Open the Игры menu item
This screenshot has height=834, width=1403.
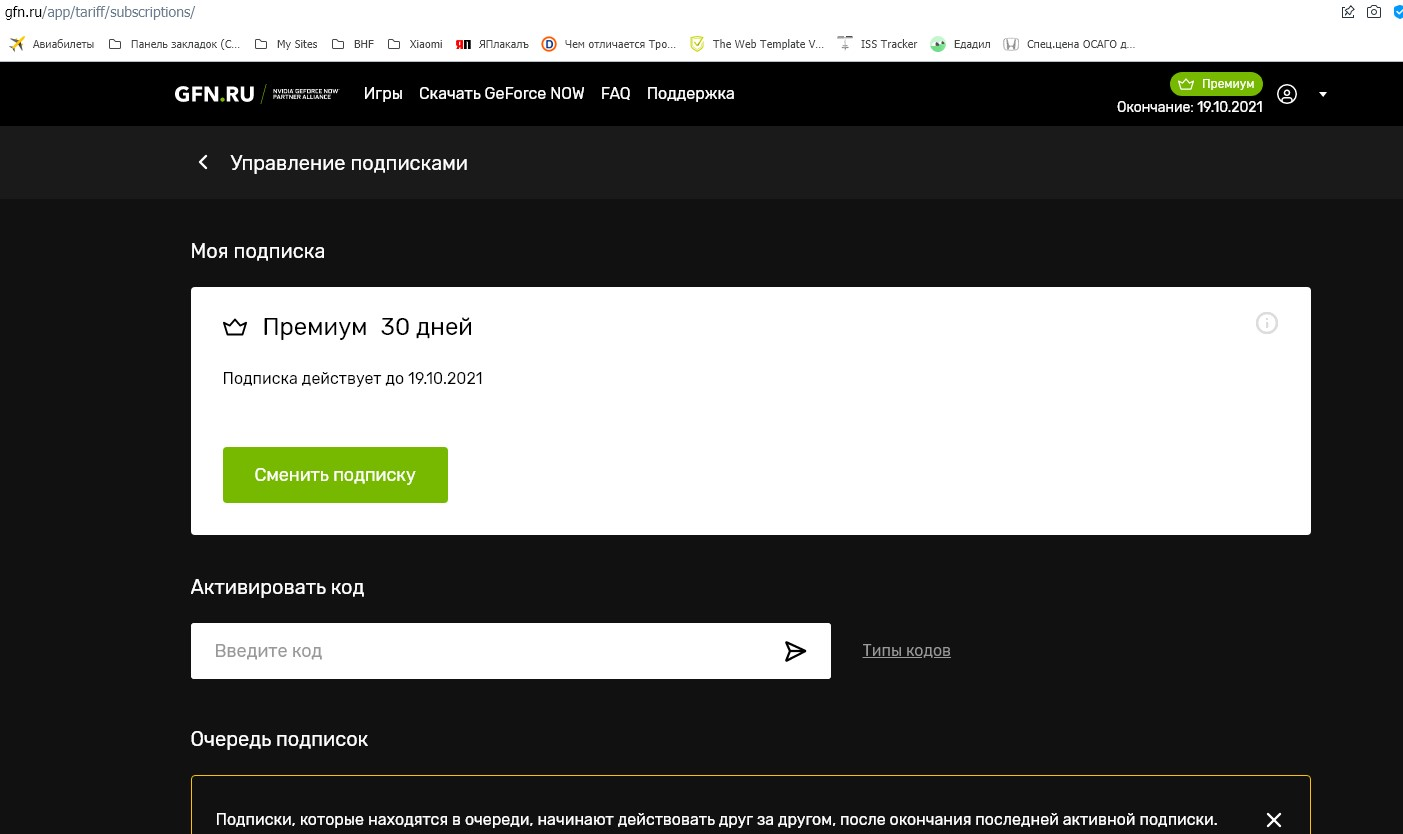[383, 93]
